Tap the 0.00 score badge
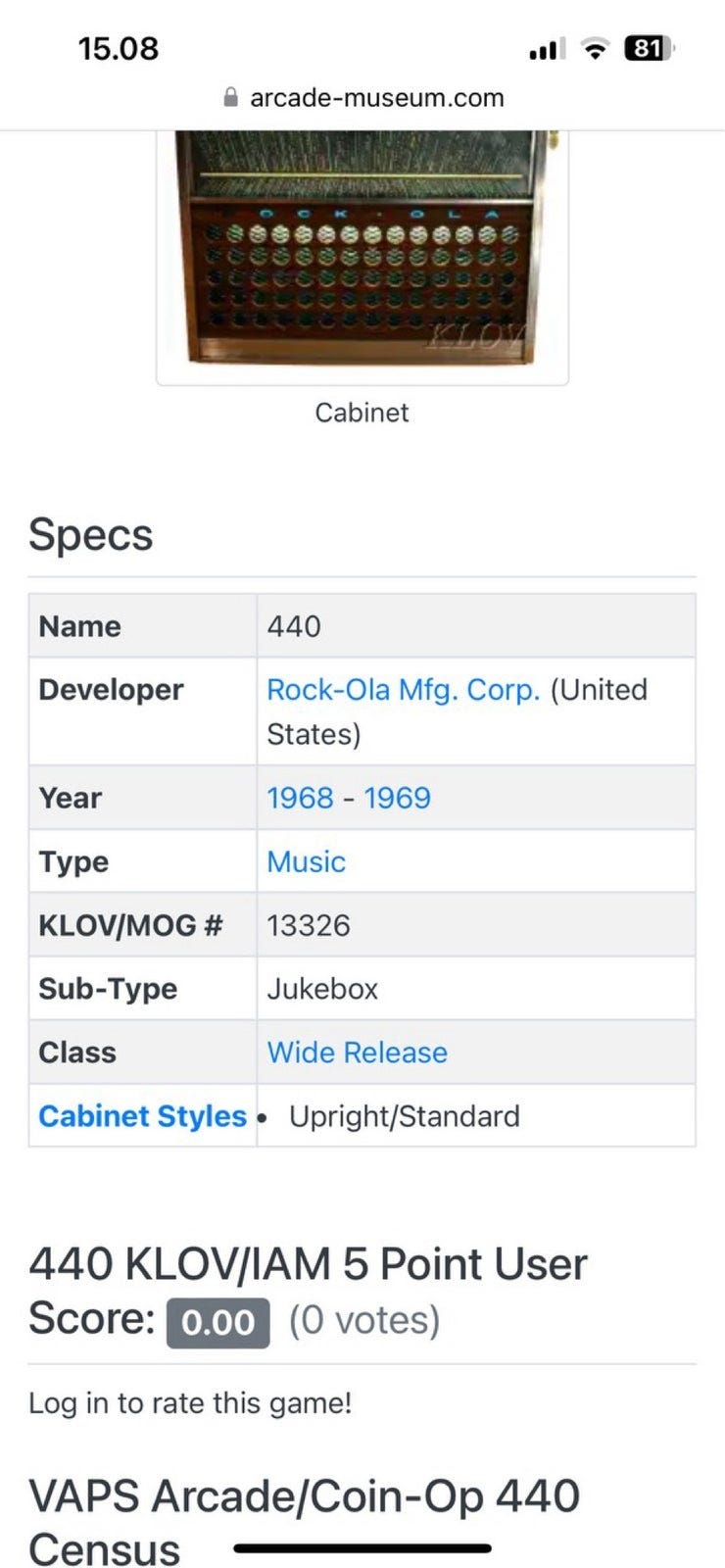The height and width of the screenshot is (1568, 725). 217,1322
